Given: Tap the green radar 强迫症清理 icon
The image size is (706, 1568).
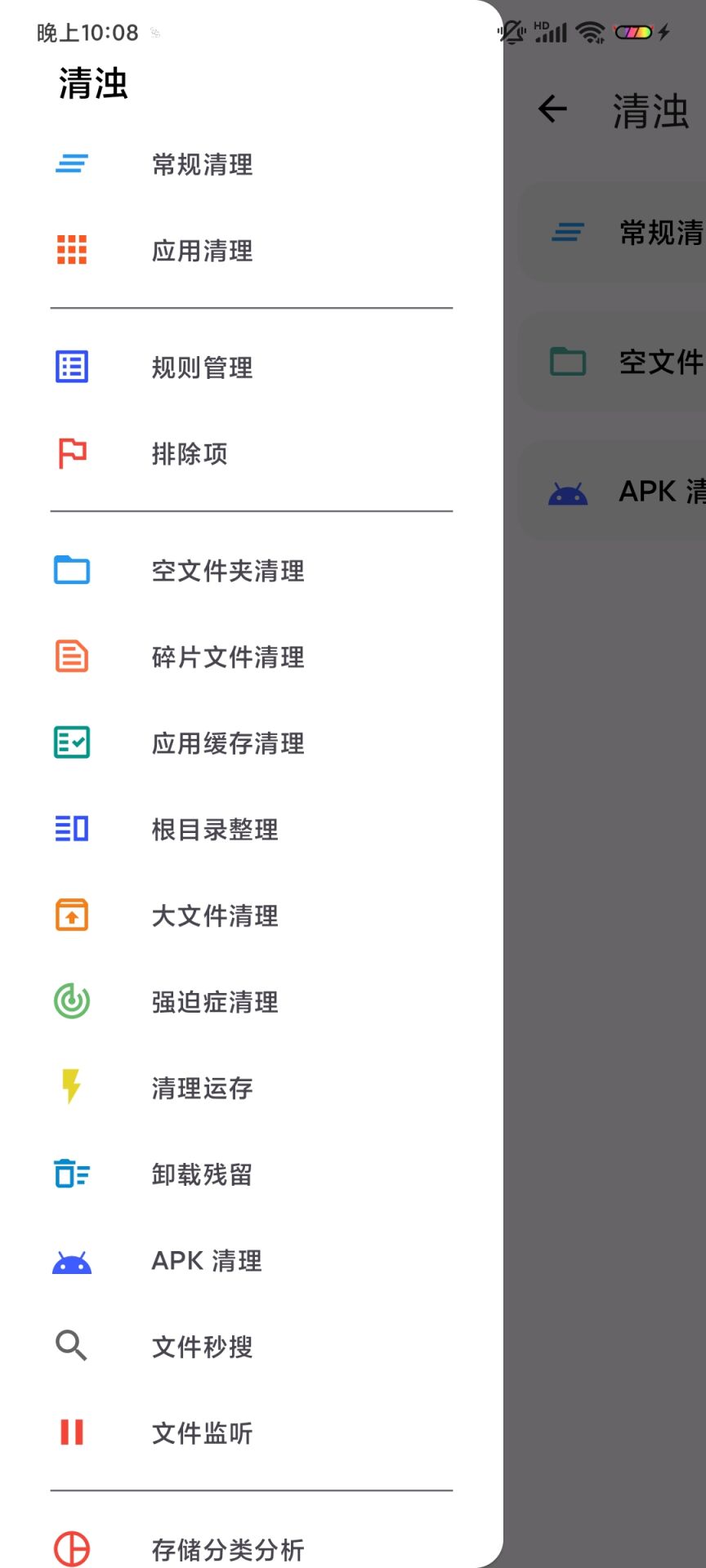Looking at the screenshot, I should tap(72, 1001).
